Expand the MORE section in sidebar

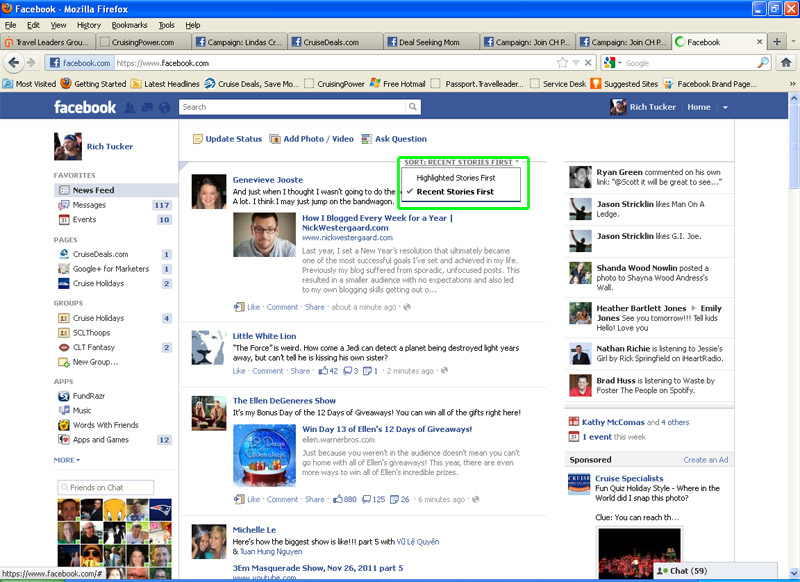click(67, 460)
